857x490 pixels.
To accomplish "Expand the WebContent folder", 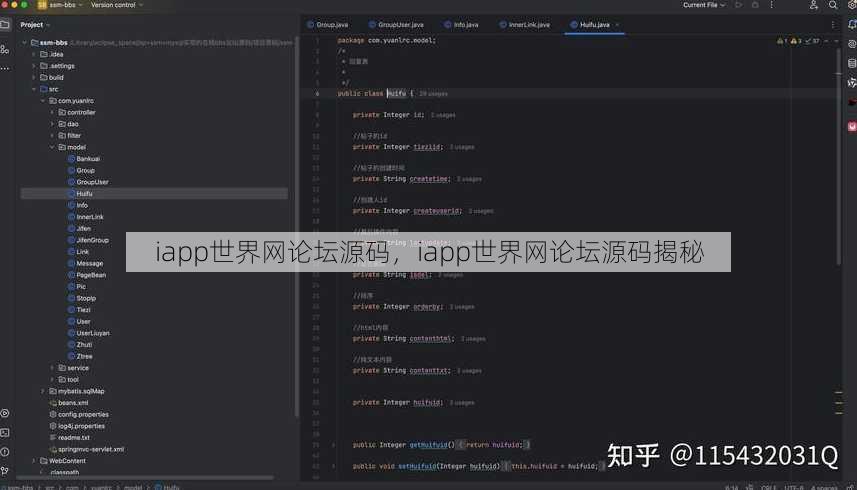I will [x=34, y=461].
